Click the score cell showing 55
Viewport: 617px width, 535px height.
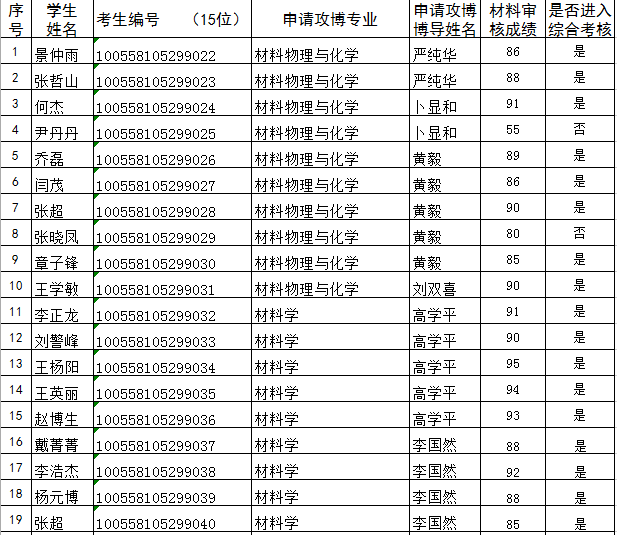point(513,130)
